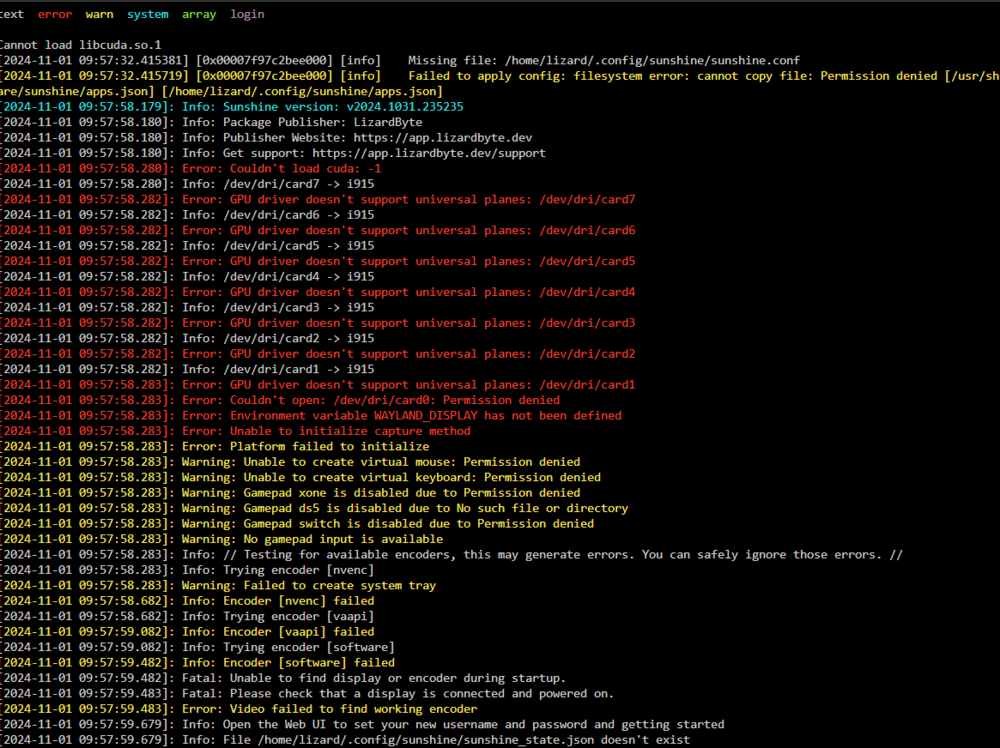This screenshot has width=1000, height=748.
Task: Click the universal planes error for /dev/dri/card3
Action: (318, 323)
